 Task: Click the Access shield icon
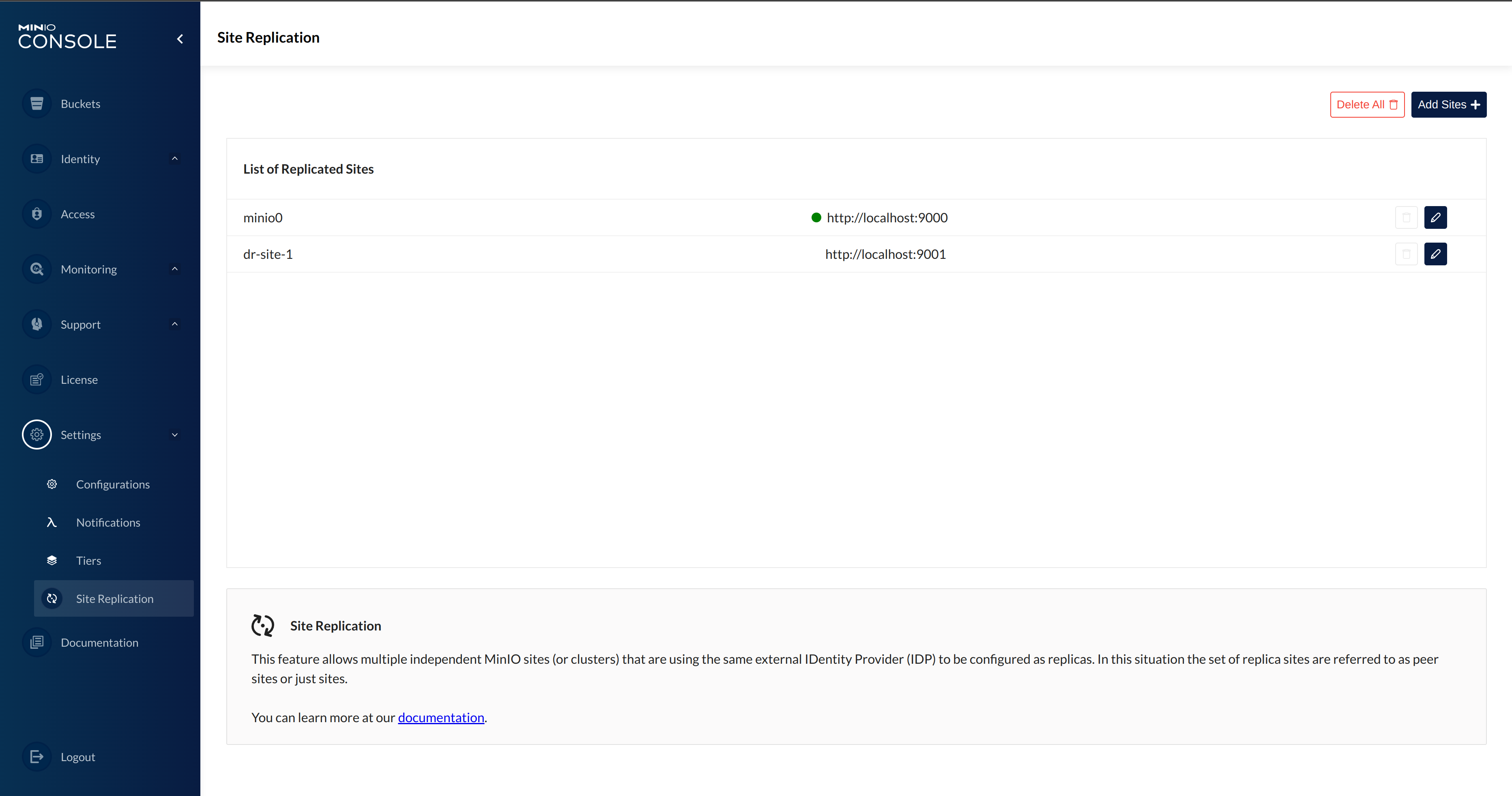[37, 214]
